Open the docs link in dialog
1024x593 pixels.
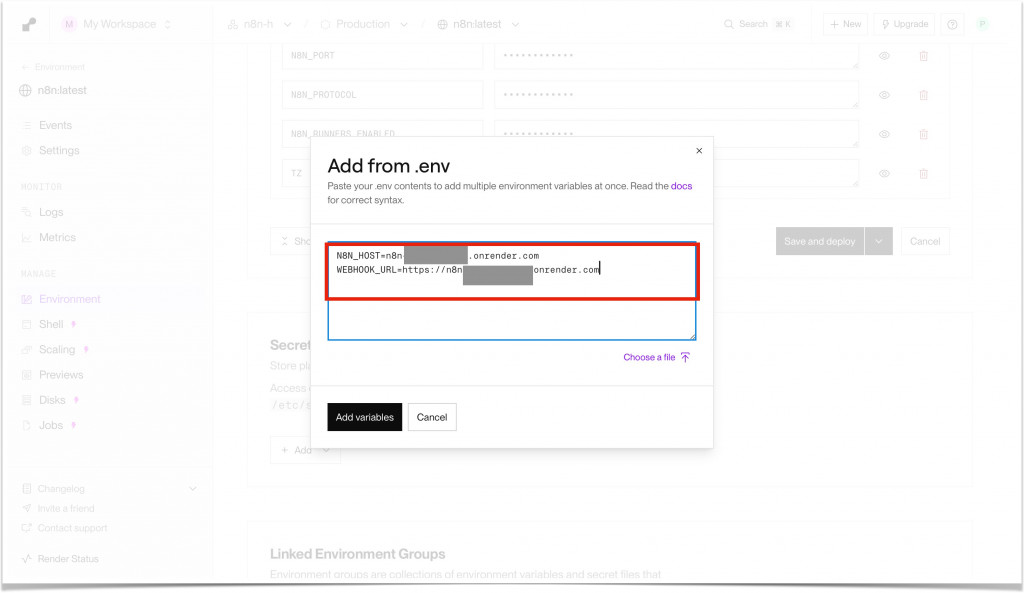coord(681,186)
